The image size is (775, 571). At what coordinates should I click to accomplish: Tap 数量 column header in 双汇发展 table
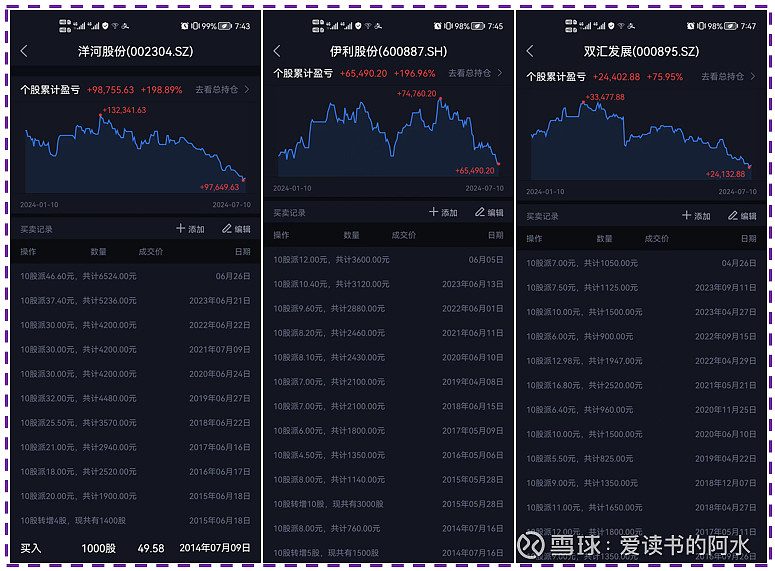(x=604, y=238)
